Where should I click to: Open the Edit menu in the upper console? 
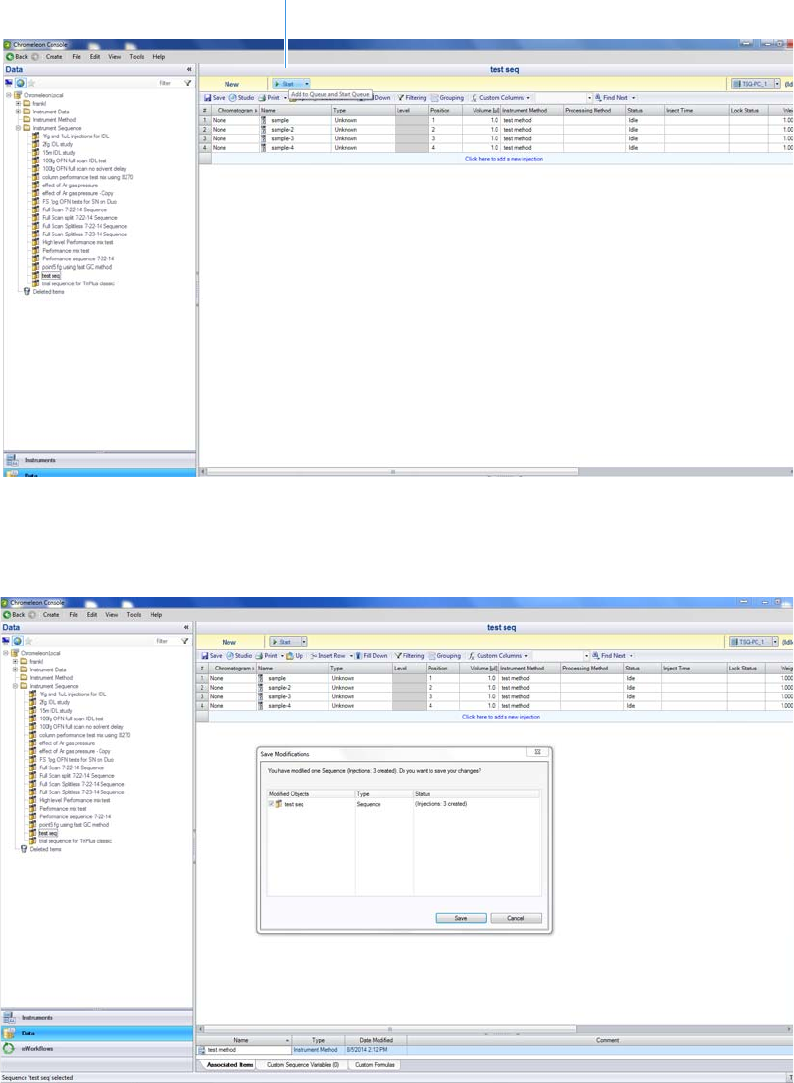pyautogui.click(x=95, y=57)
